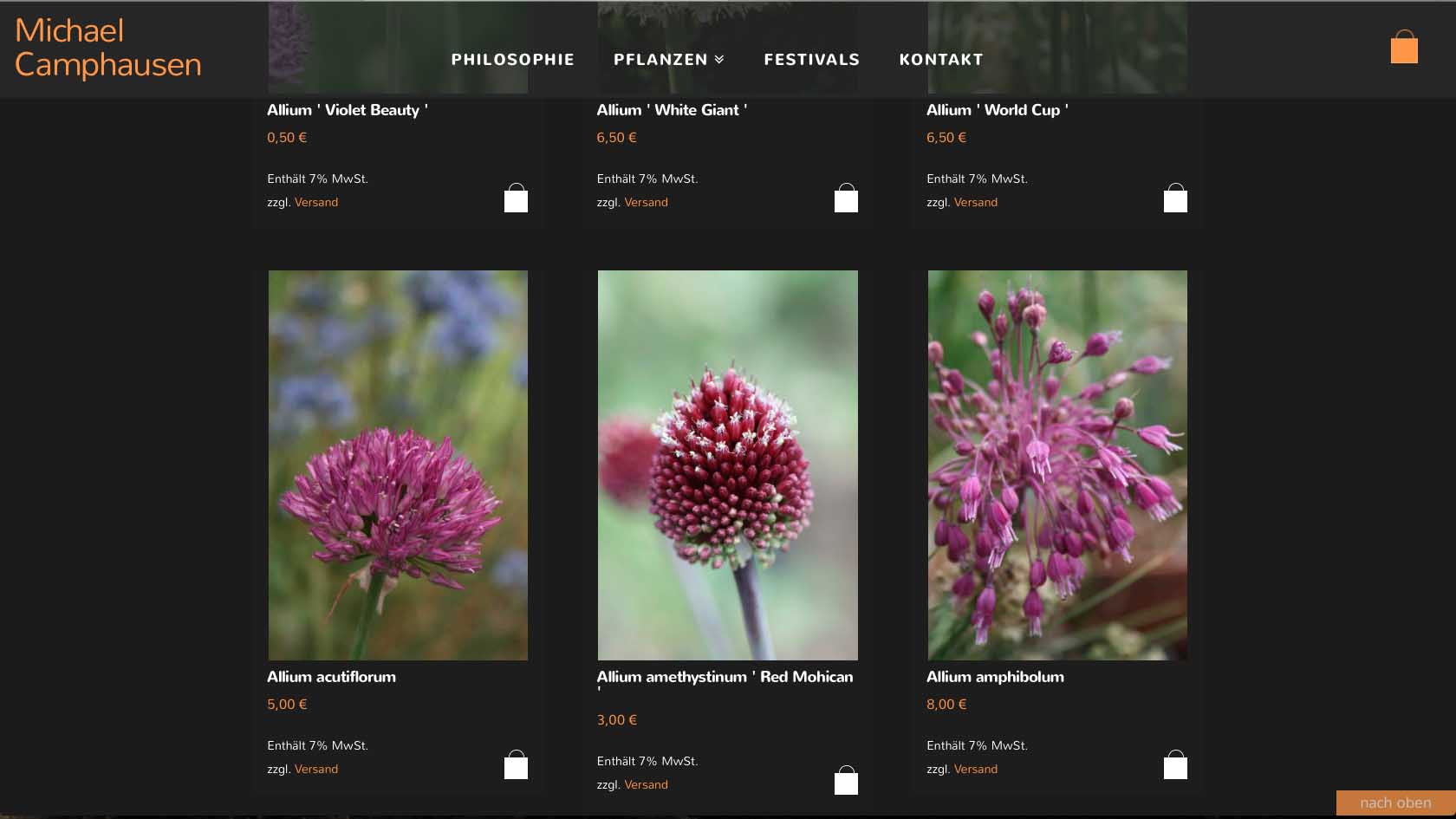
Task: Add Allium acutiflorum to cart
Action: tap(516, 765)
